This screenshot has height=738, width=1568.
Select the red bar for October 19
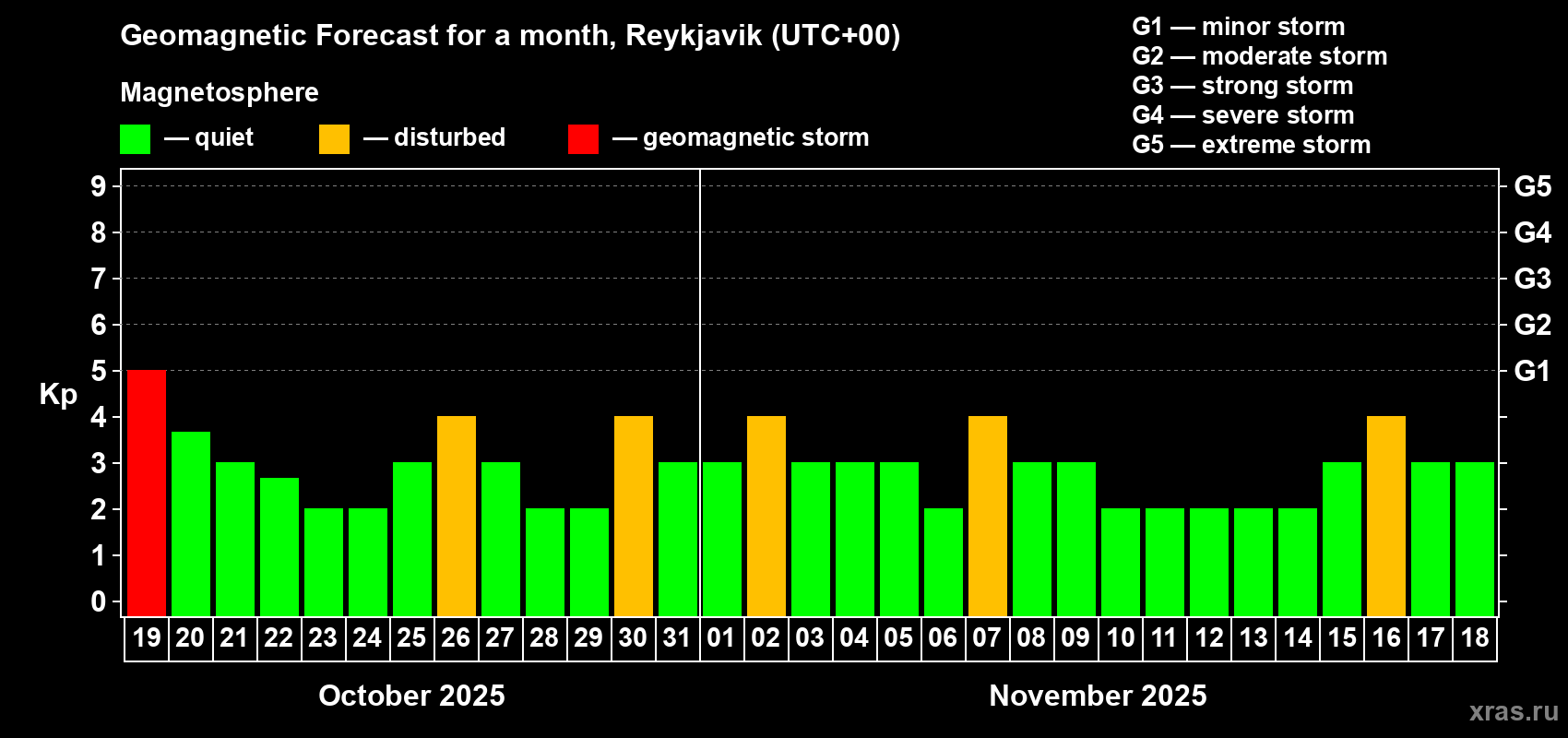click(147, 493)
